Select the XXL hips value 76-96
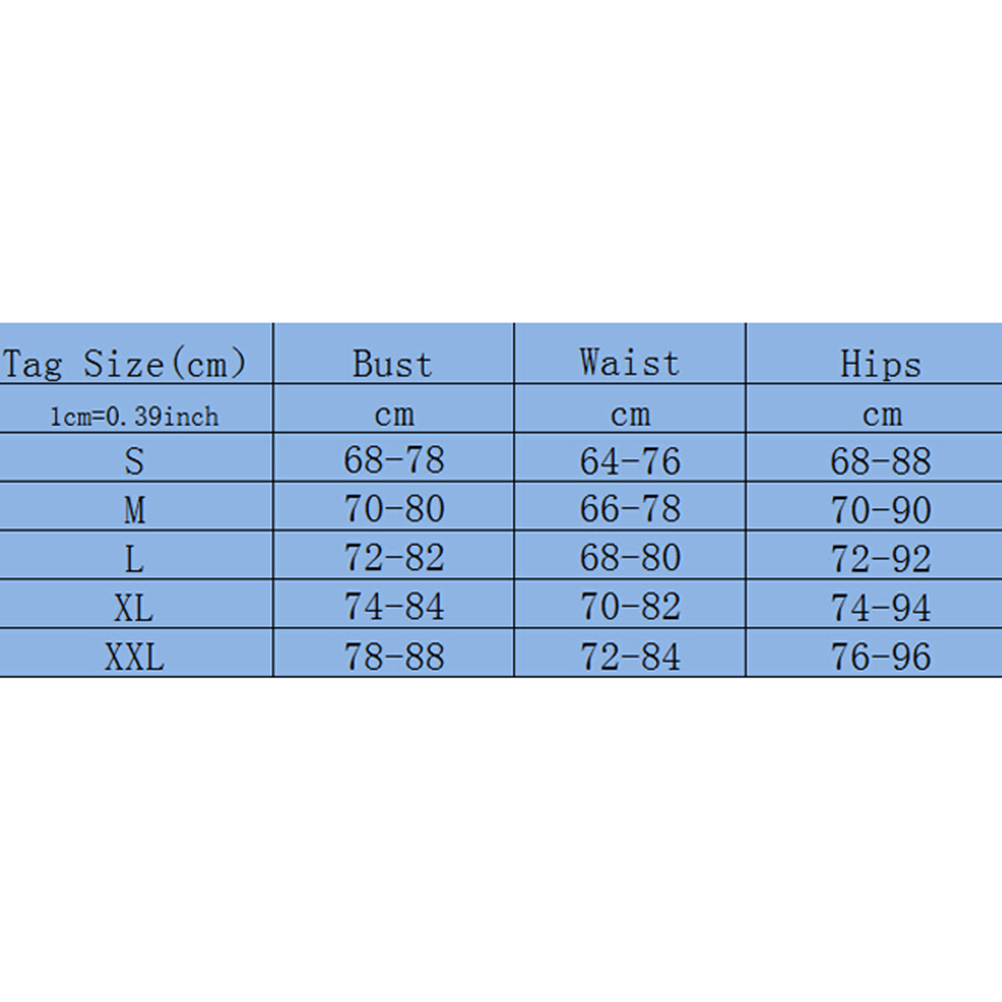Viewport: 1002px width, 1002px height. [x=881, y=656]
